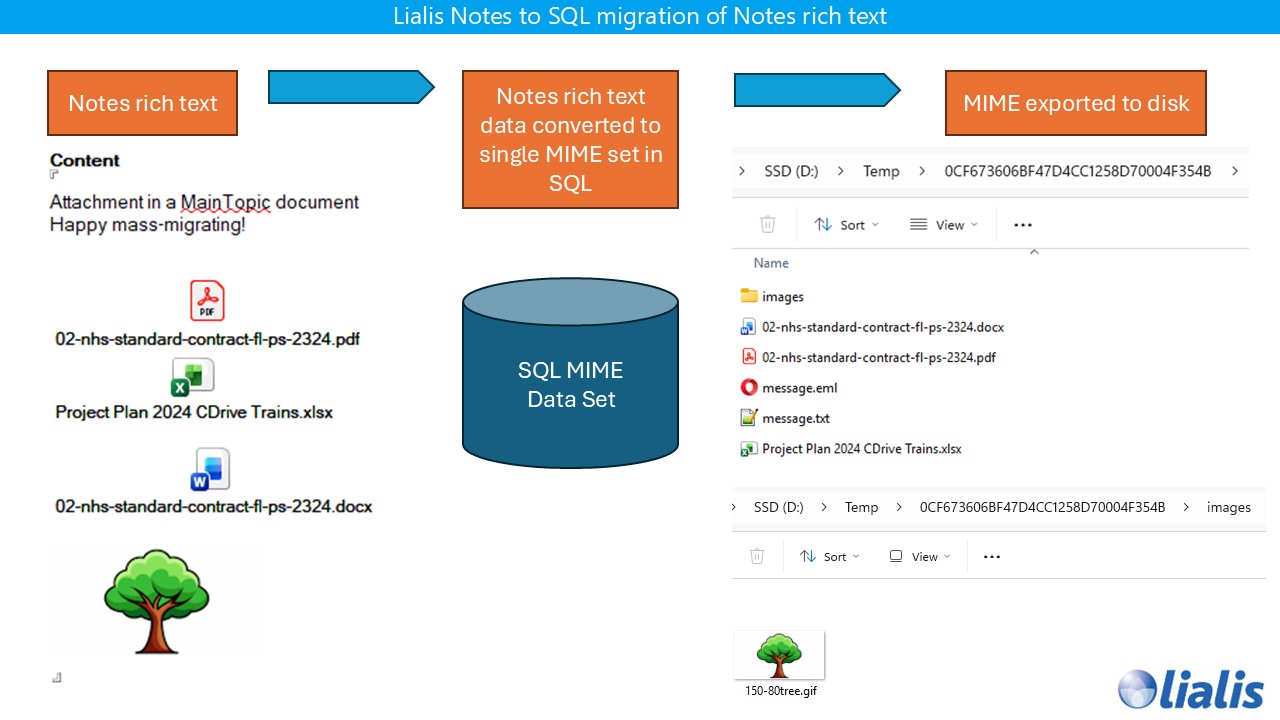Image resolution: width=1280 pixels, height=720 pixels.
Task: Open the View dropdown
Action: click(x=944, y=224)
